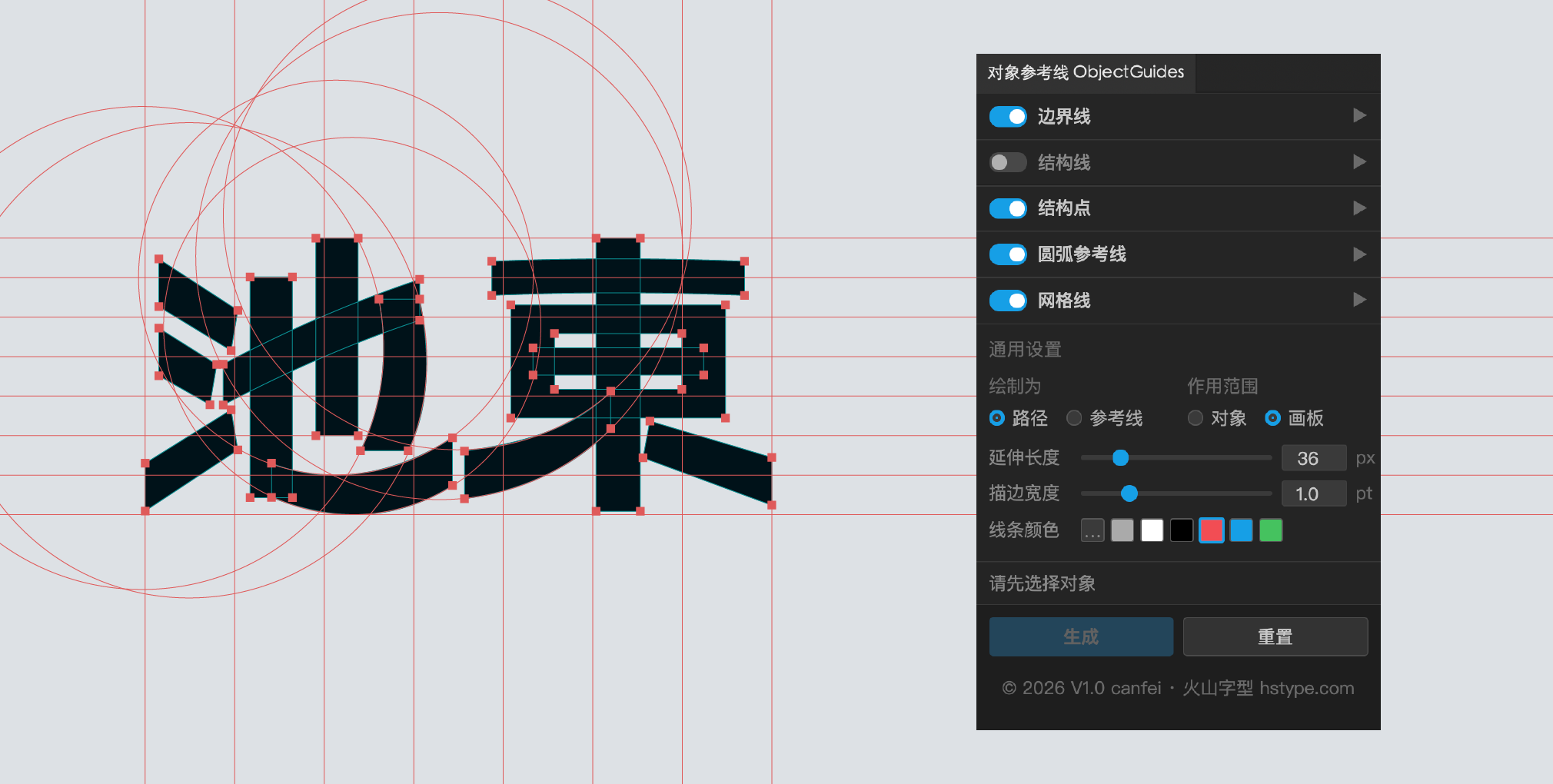Open the 对象参考线 ObjectGuides tab
1553x784 pixels.
(1086, 73)
